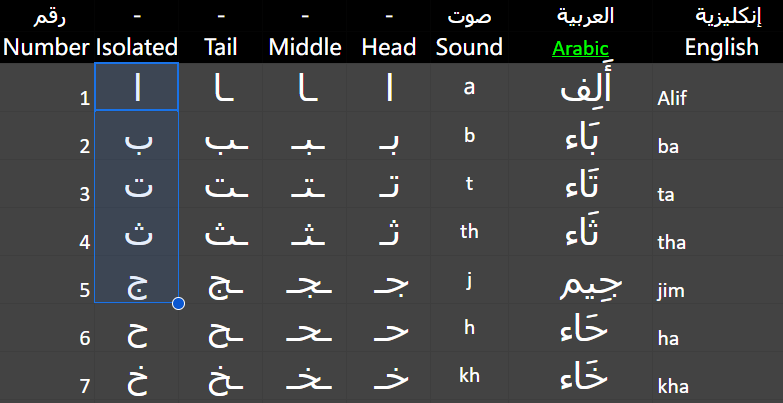Screen dimensions: 783x403
Task: Select the 'kha' English name cell
Action: 718,386
